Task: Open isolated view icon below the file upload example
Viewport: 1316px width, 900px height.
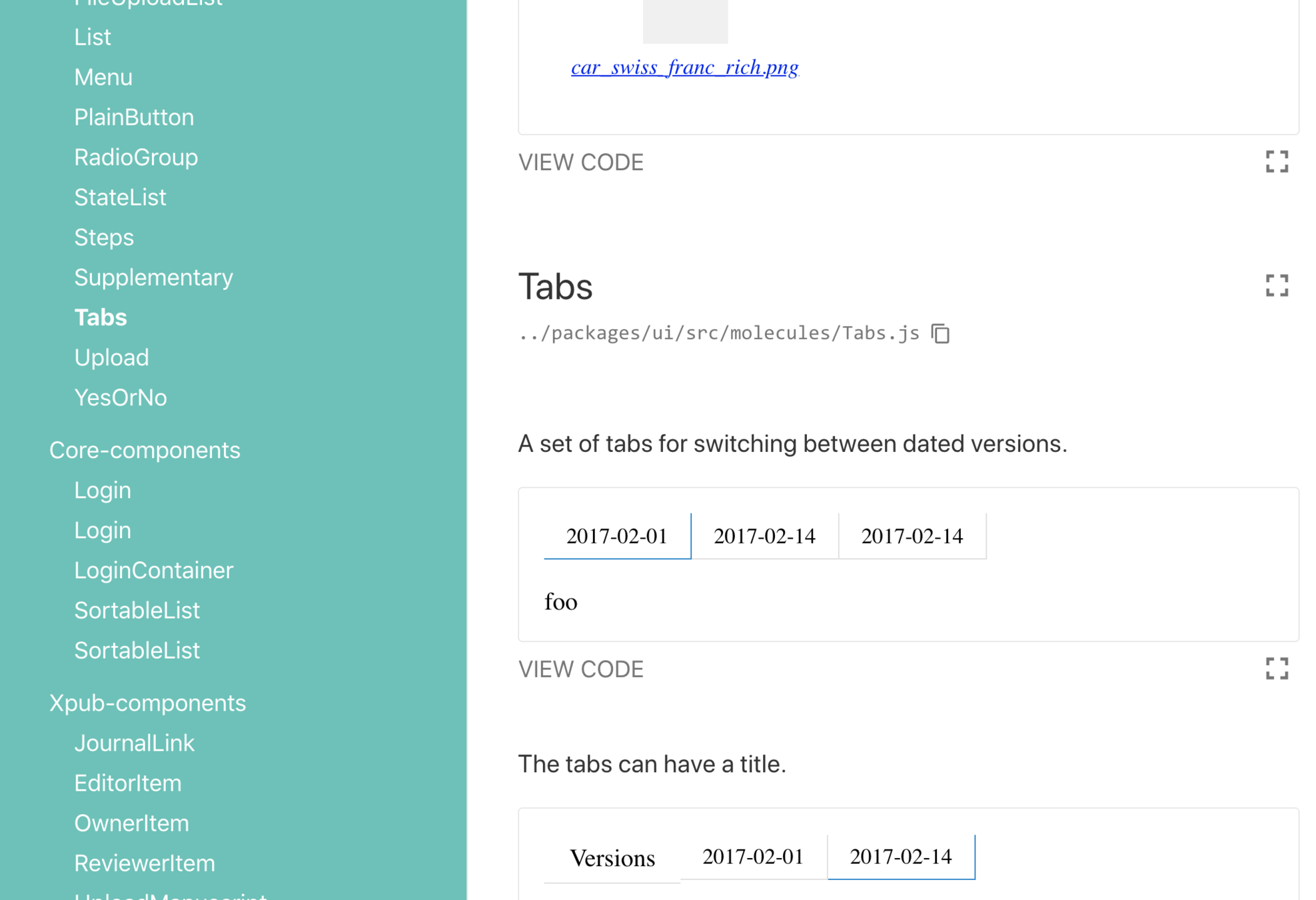Action: (1276, 161)
